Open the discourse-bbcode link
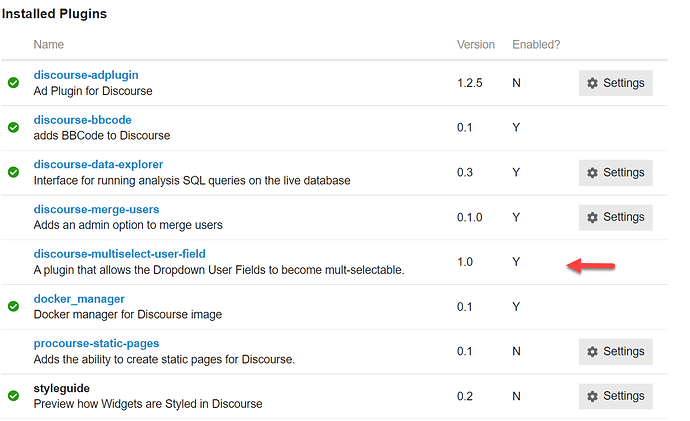The width and height of the screenshot is (690, 421). coord(82,120)
